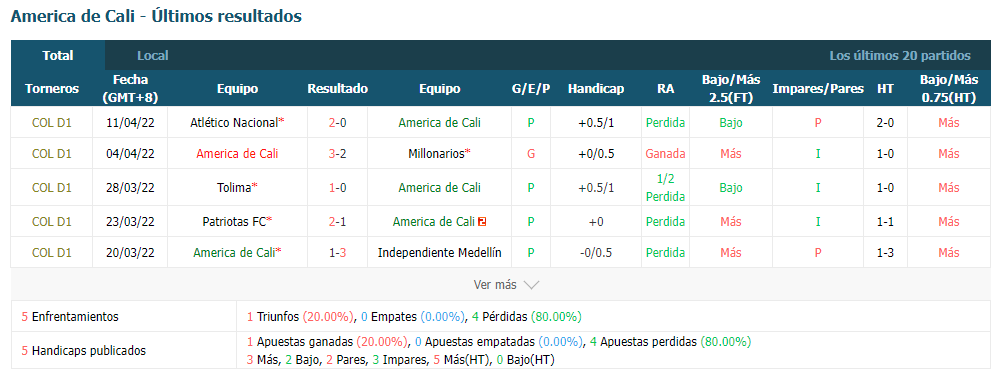
Task: Click the red card icon beside America de Cali
Action: click(483, 222)
